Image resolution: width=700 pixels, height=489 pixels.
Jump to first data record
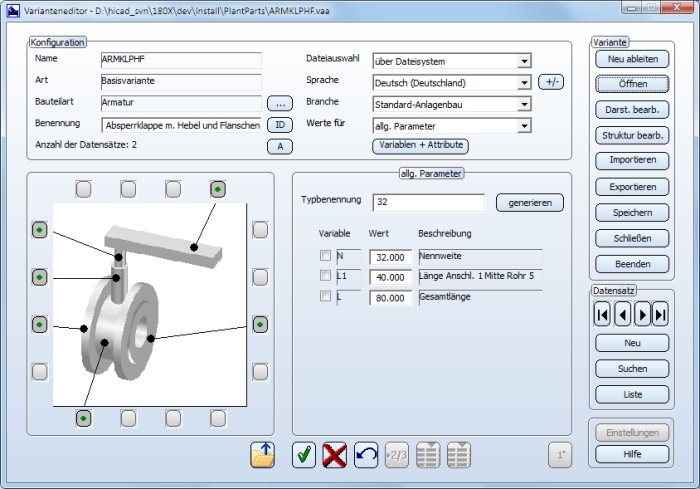pos(602,316)
